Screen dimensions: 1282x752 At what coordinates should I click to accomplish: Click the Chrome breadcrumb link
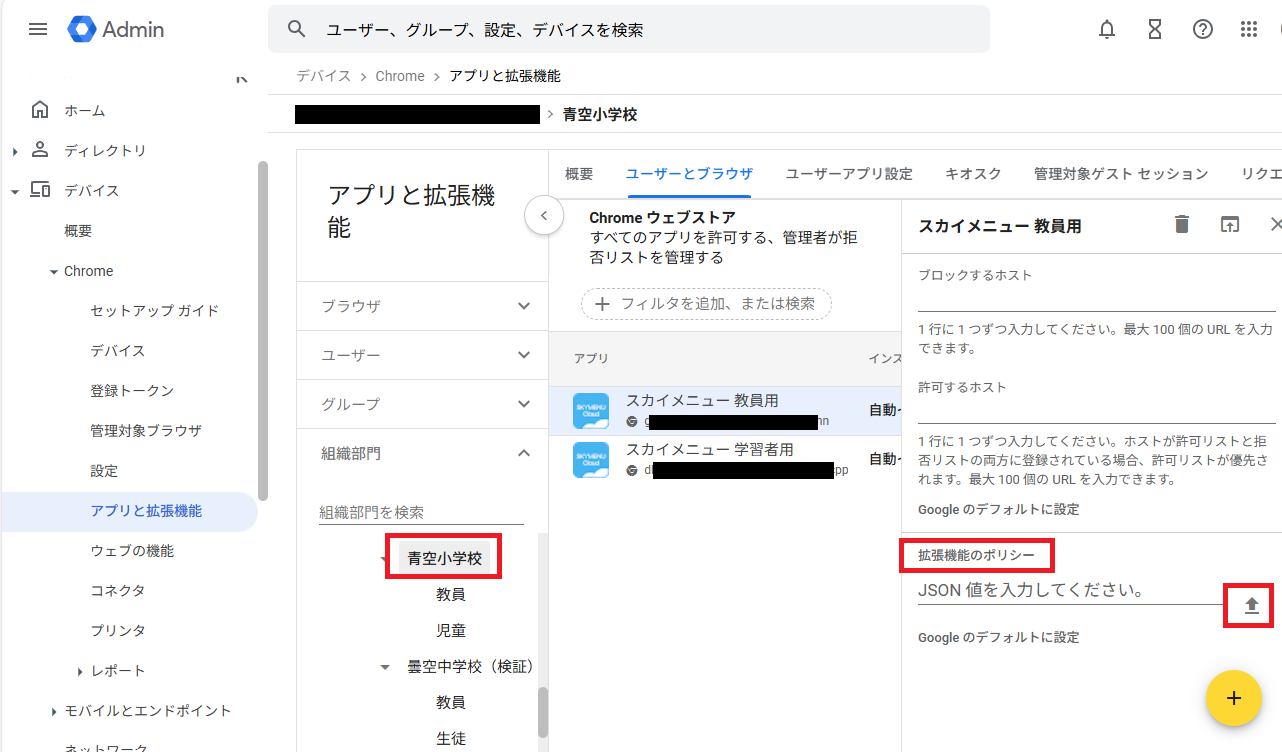pyautogui.click(x=400, y=76)
